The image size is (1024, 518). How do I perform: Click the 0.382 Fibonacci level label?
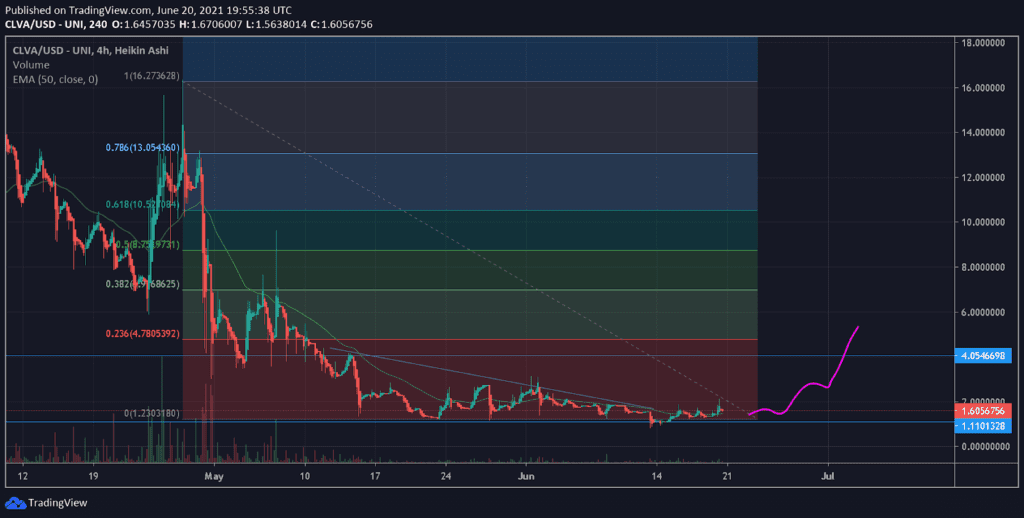(143, 284)
